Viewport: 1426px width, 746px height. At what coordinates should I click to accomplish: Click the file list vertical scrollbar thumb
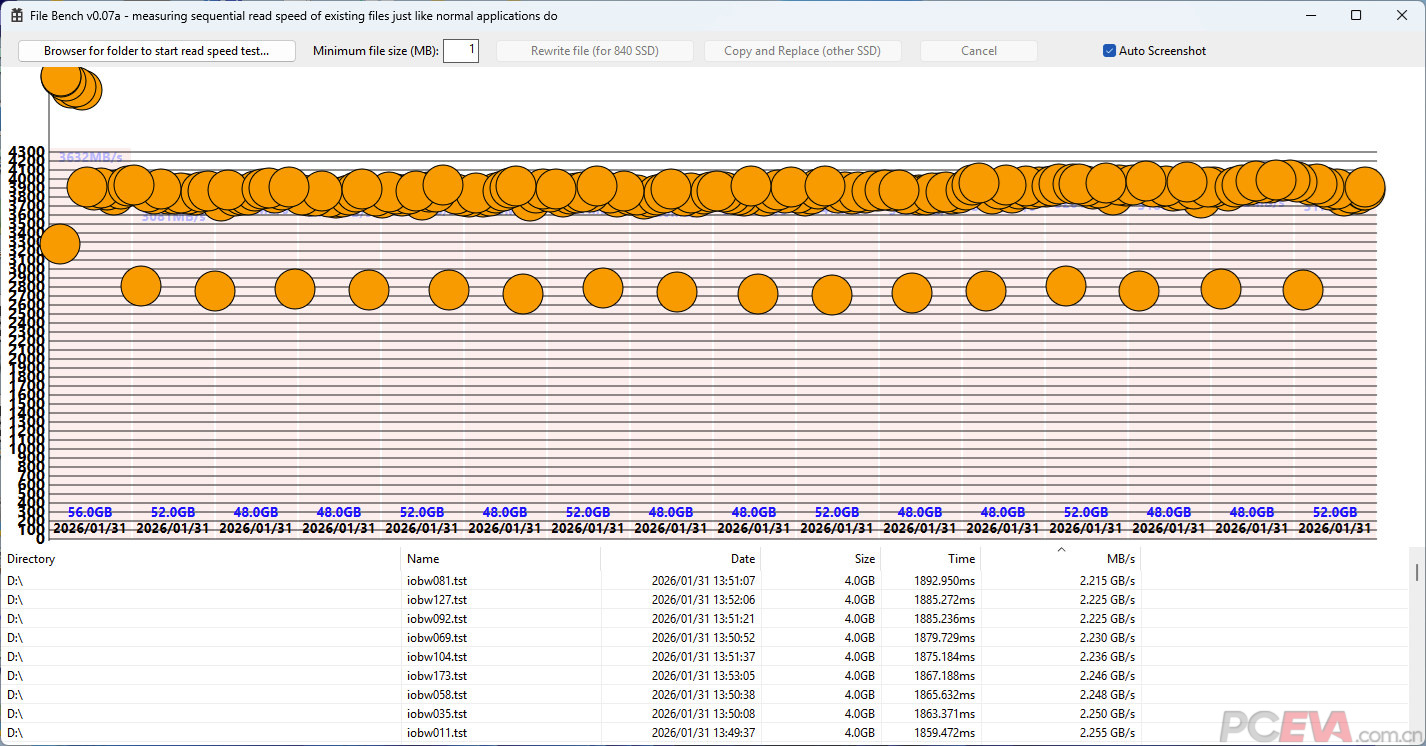tap(1417, 571)
